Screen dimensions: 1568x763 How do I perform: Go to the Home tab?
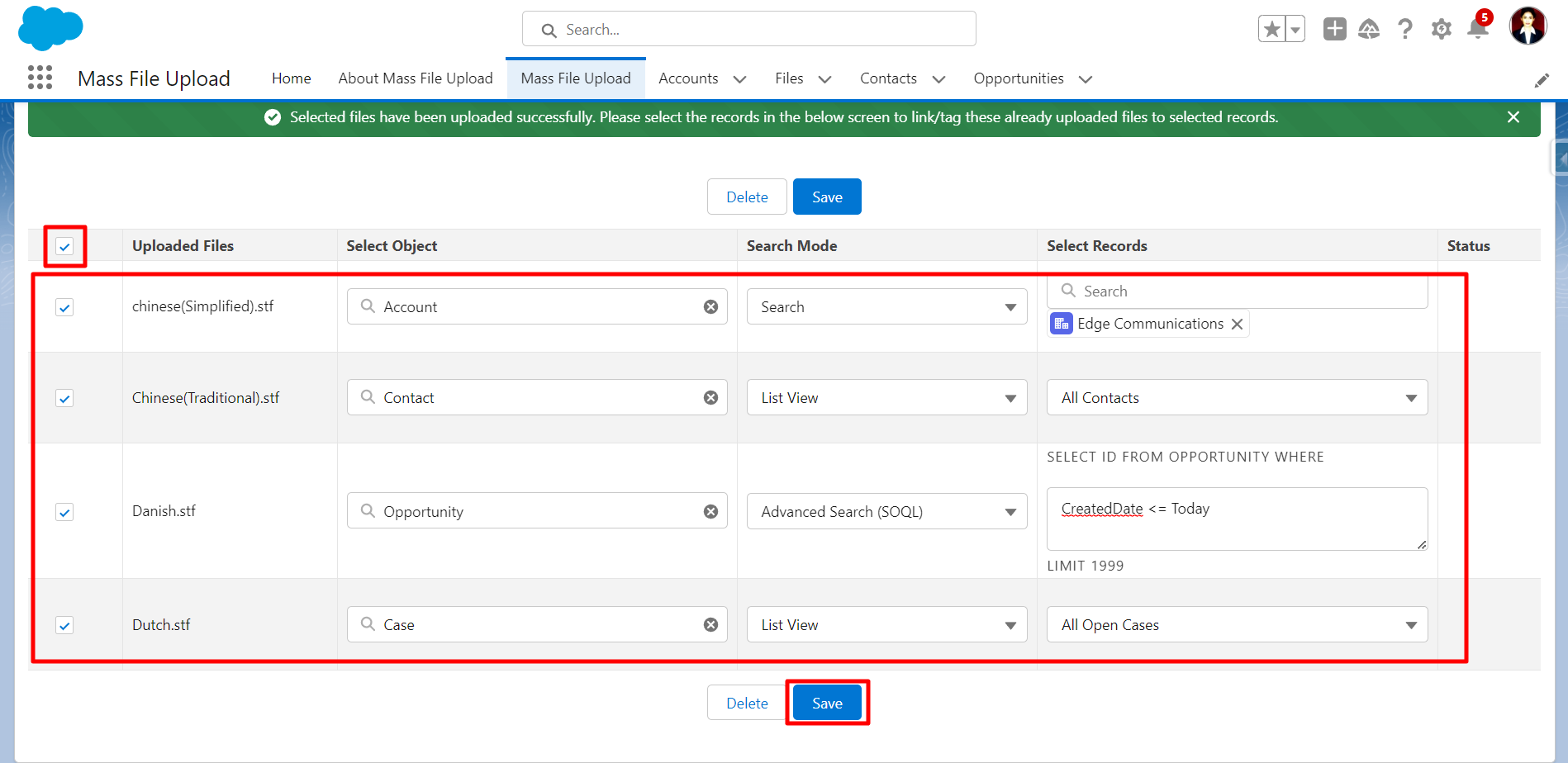pyautogui.click(x=292, y=78)
